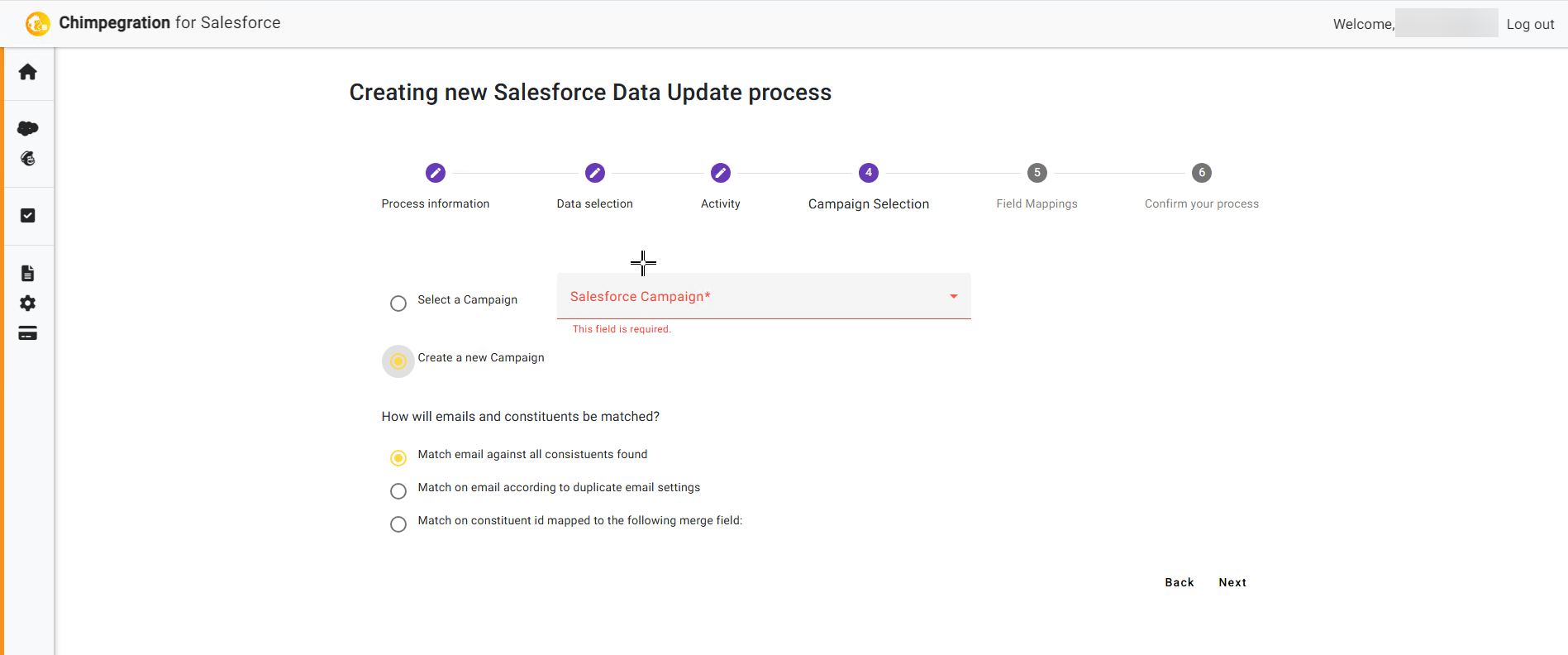Screen dimensions: 1568x655
Task: Open the Salesforce Campaign dropdown
Action: pyautogui.click(x=764, y=296)
